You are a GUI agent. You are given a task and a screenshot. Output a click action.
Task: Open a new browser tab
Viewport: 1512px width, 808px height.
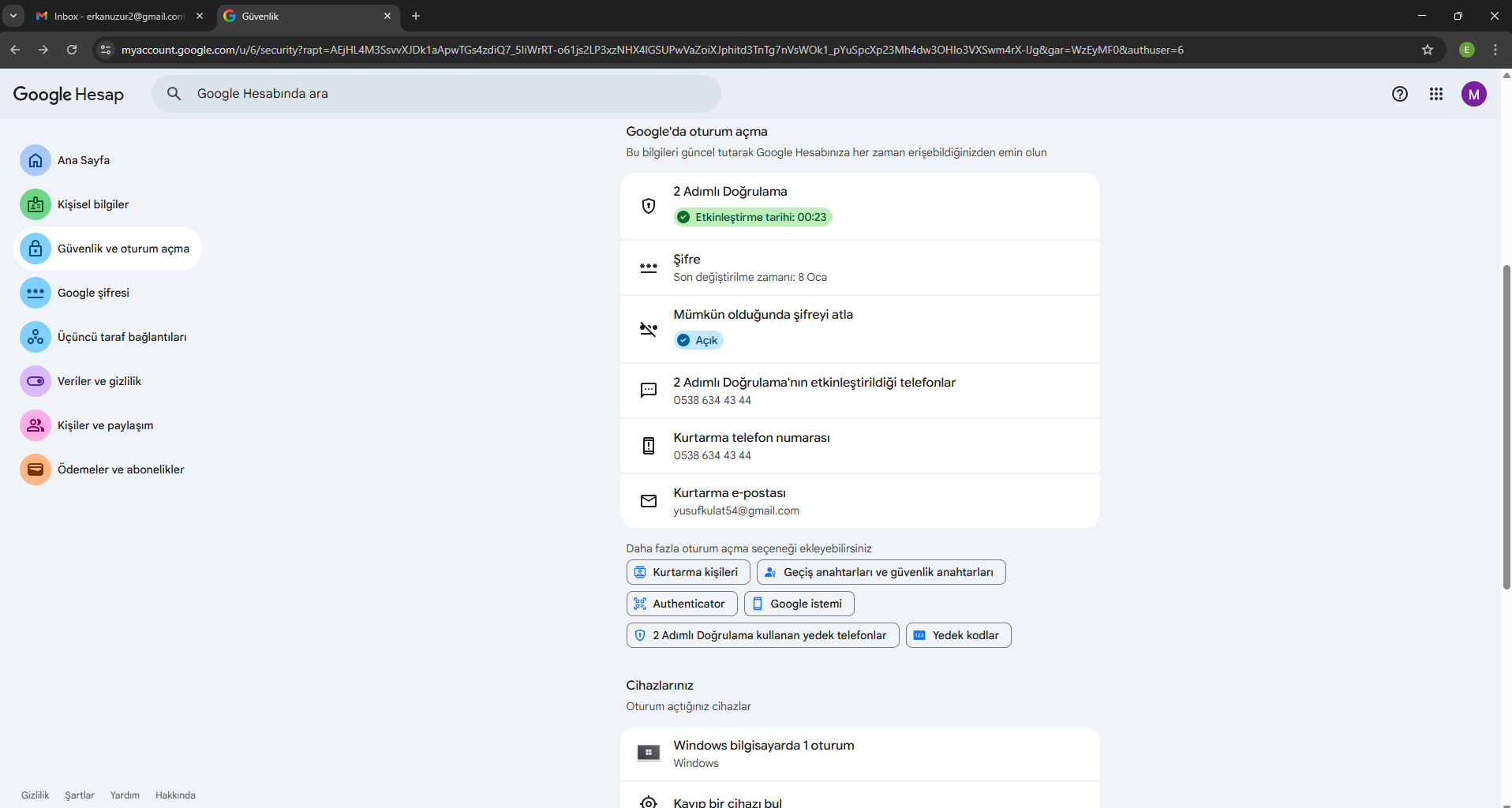click(416, 16)
